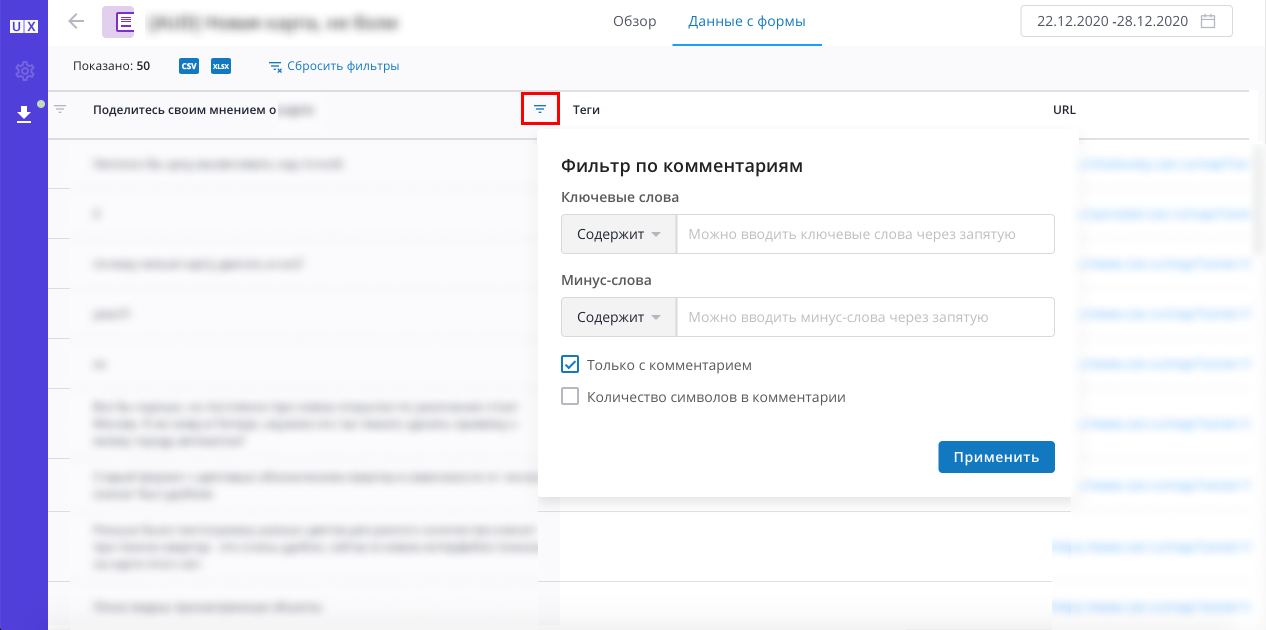The height and width of the screenshot is (630, 1266).
Task: Click the comment column filter icon
Action: click(540, 109)
